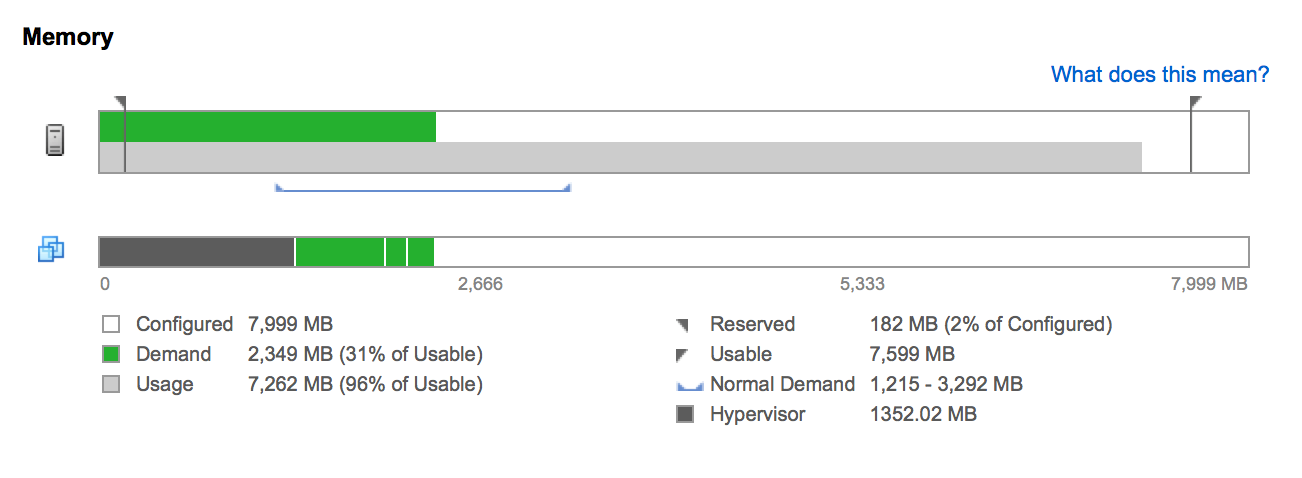Click the host server icon
Viewport: 1302px width, 478px height.
pyautogui.click(x=55, y=141)
